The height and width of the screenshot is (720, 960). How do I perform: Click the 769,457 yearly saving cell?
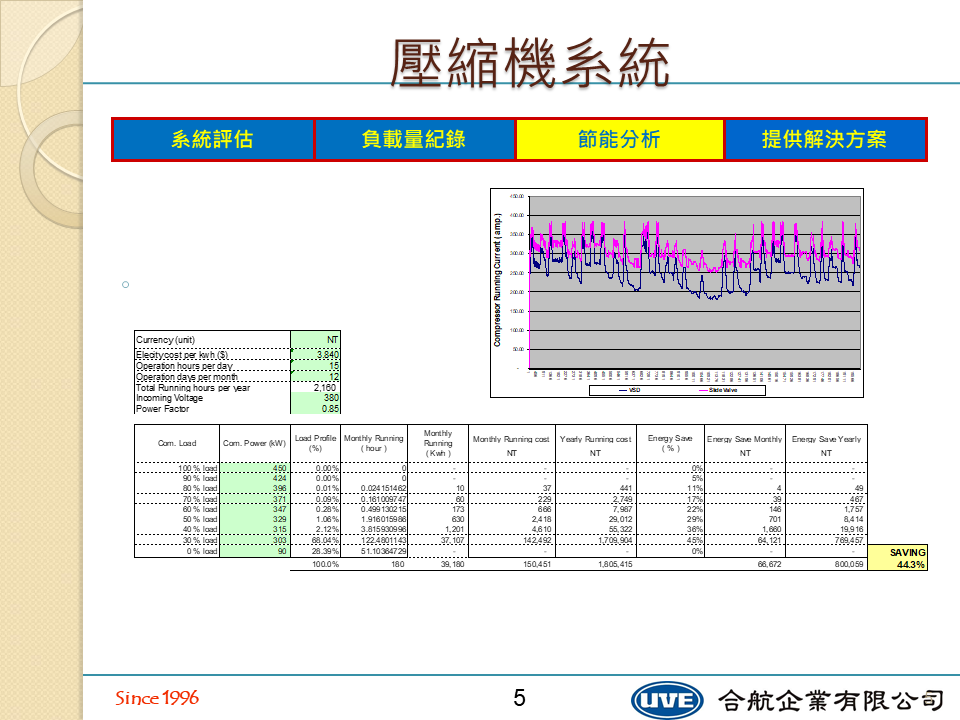coord(826,540)
